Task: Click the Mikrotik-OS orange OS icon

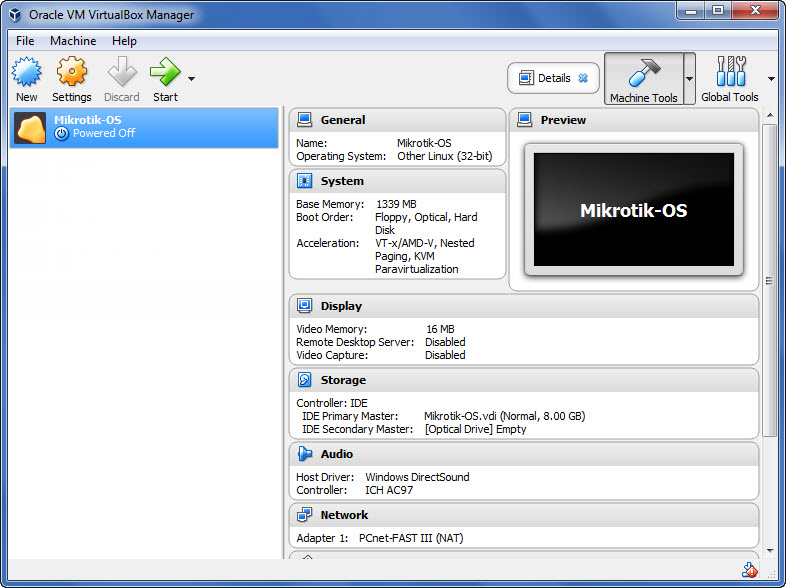Action: [x=30, y=128]
